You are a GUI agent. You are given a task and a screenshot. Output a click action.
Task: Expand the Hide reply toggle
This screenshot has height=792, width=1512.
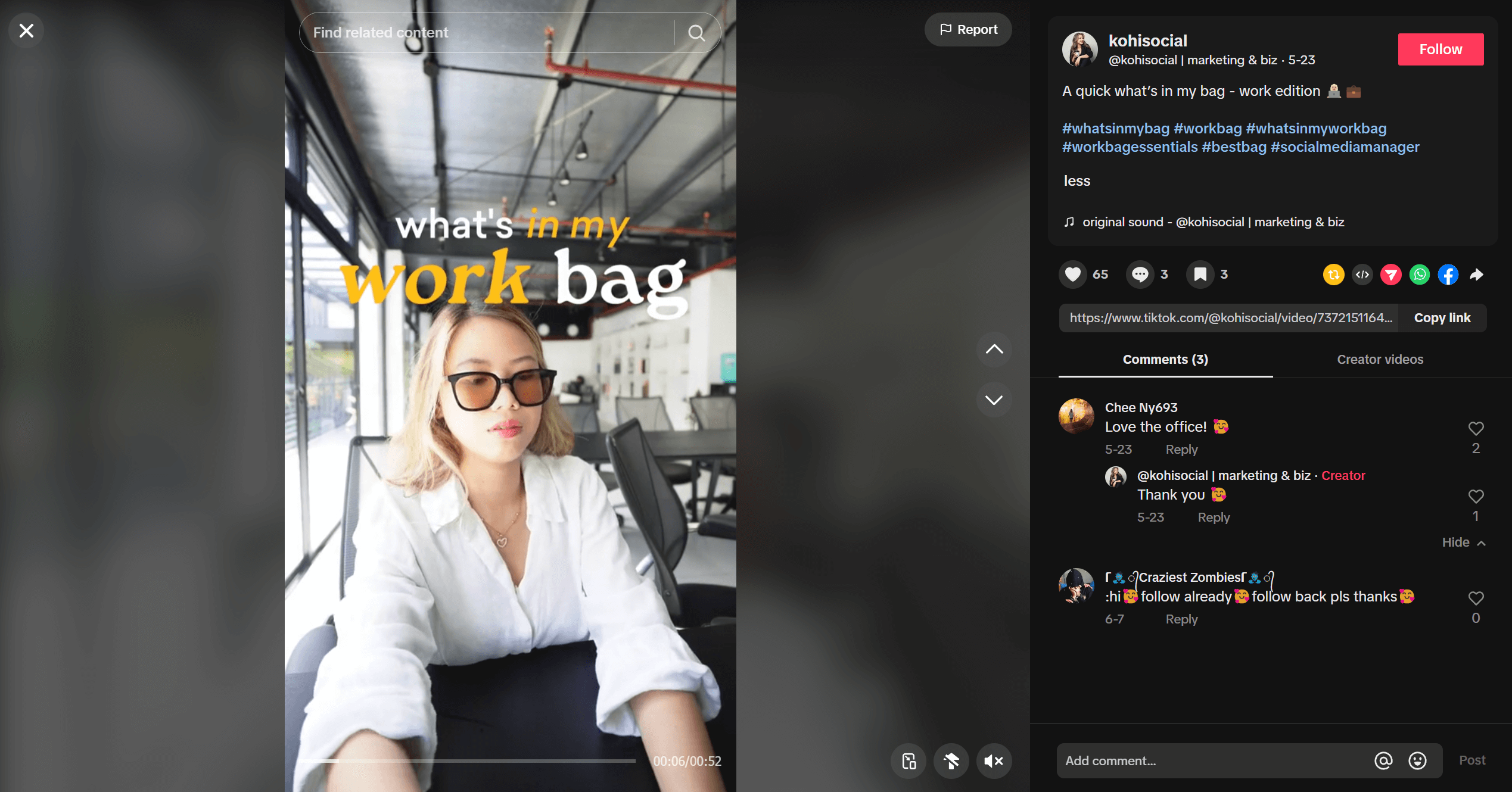[x=1463, y=541]
